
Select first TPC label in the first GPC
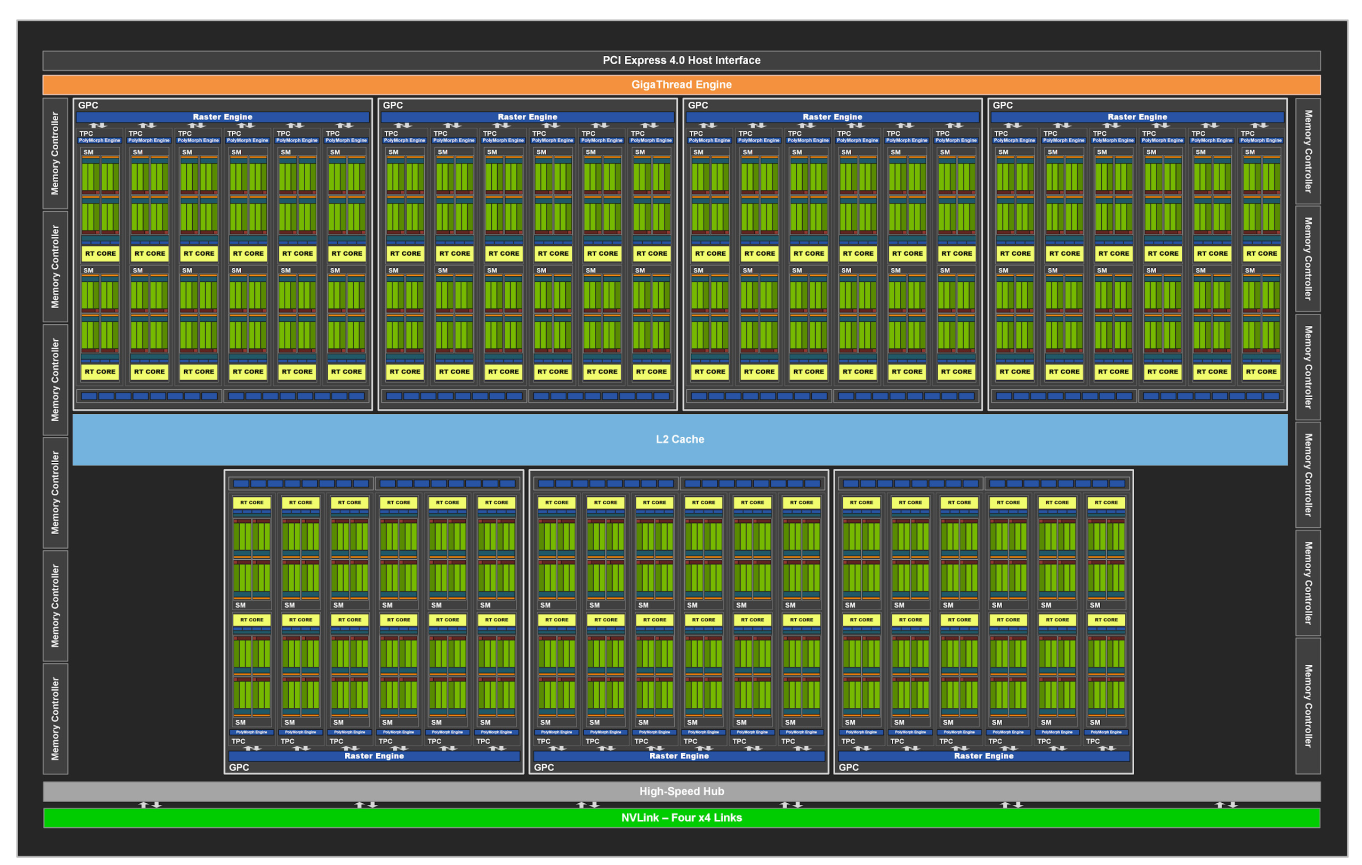click(x=85, y=133)
